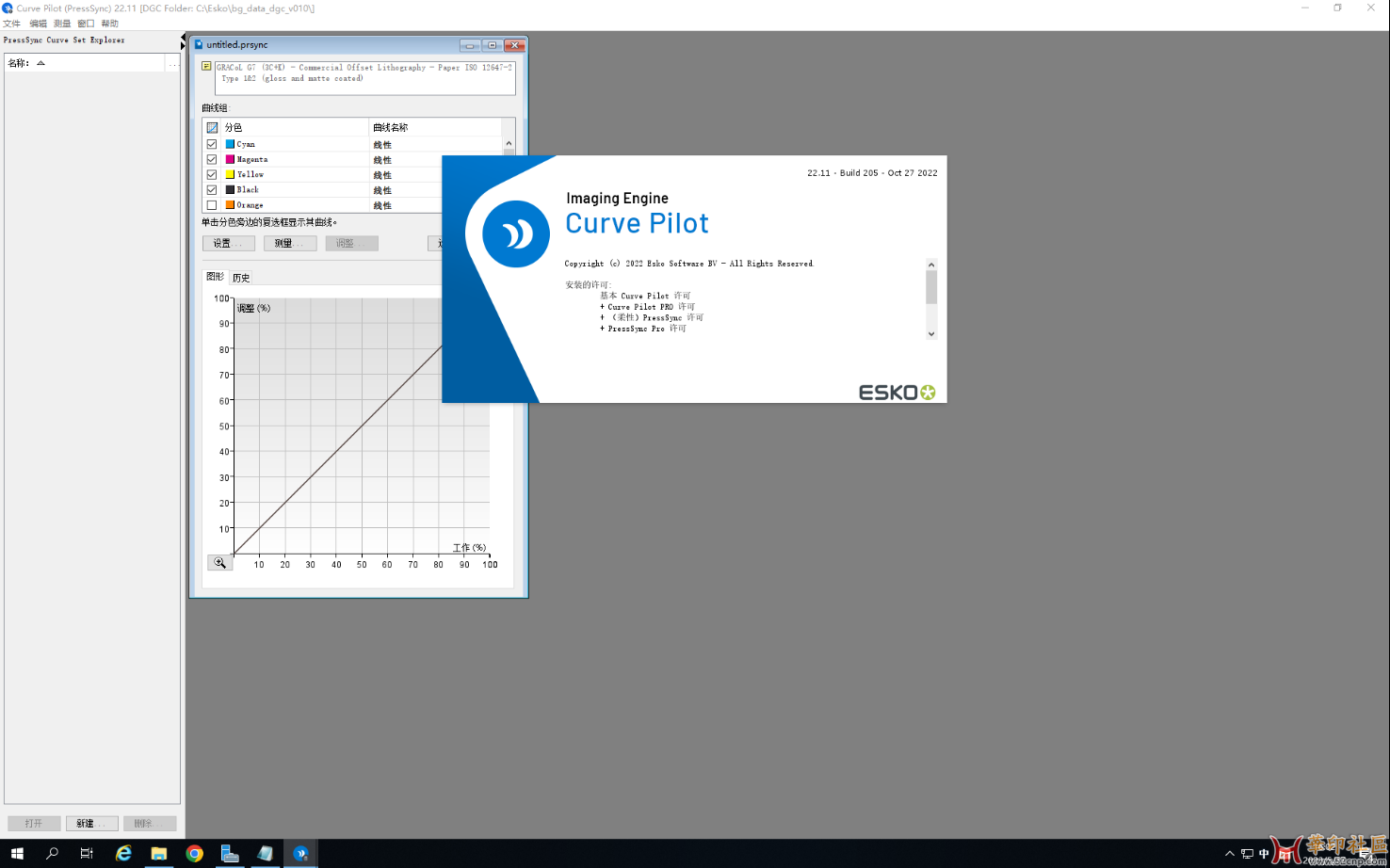Click the Curve Pilot title bar icon
Screen dimensions: 1390x868
(x=8, y=8)
